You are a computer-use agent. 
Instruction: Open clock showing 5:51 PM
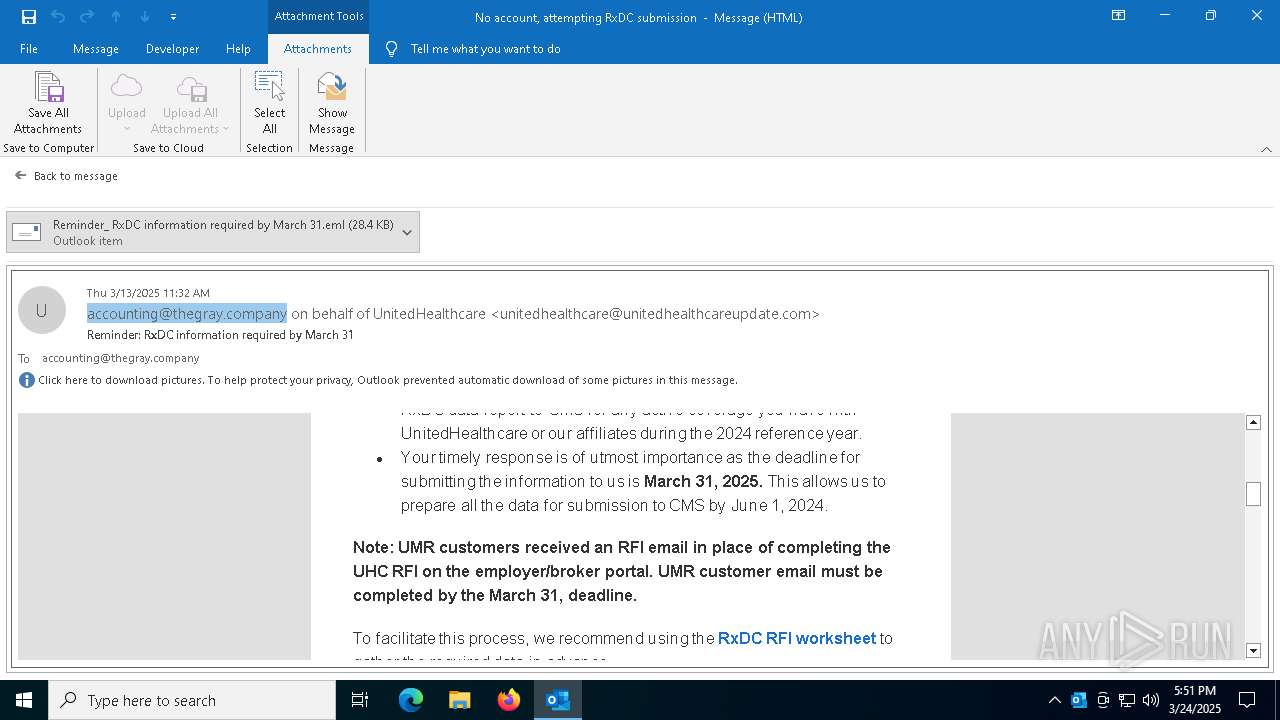[1195, 700]
